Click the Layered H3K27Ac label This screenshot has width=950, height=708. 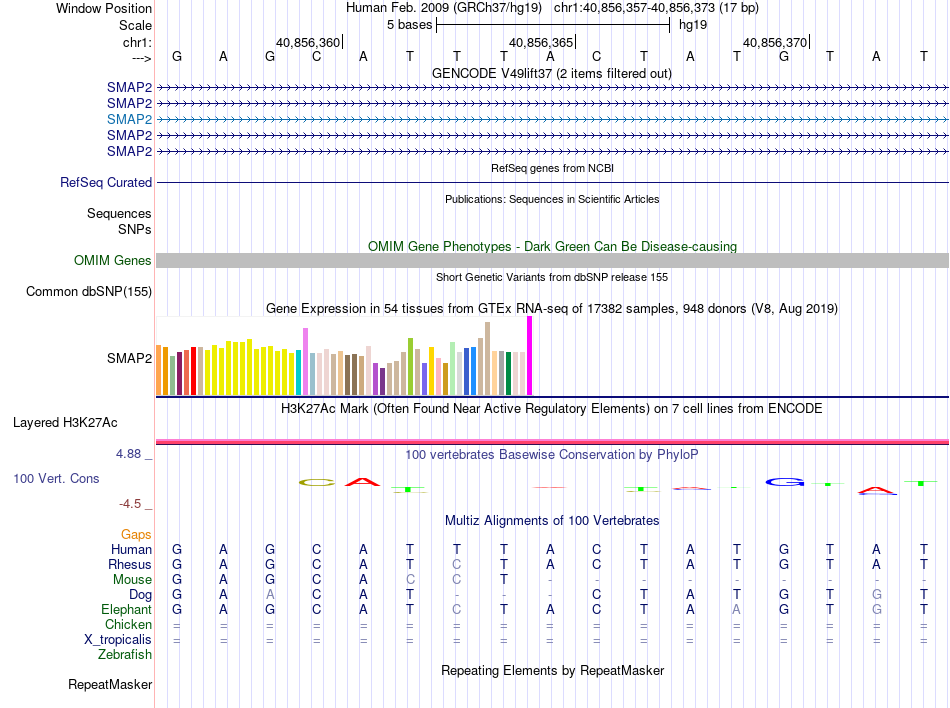[x=65, y=422]
